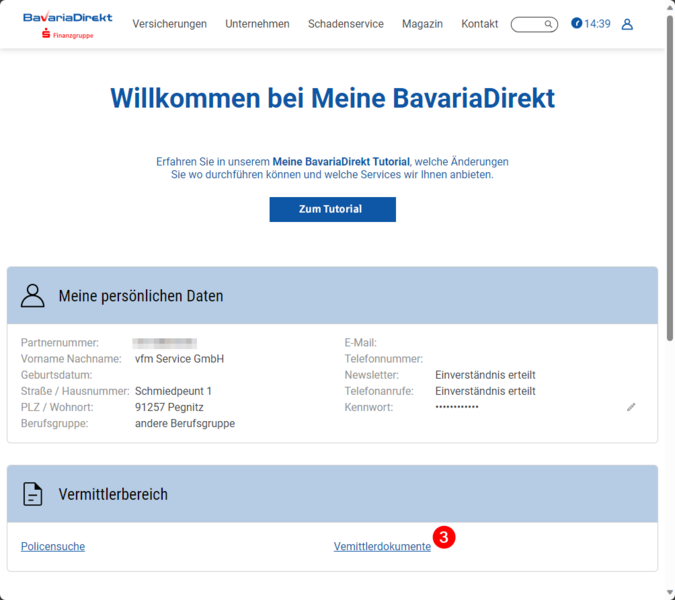This screenshot has width=675, height=600.
Task: Click the person icon in Meine persönlichen Daten header
Action: [x=32, y=296]
